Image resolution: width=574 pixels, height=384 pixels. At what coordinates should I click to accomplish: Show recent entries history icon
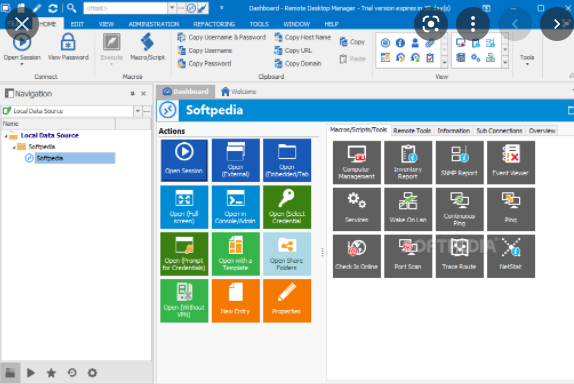[72, 373]
